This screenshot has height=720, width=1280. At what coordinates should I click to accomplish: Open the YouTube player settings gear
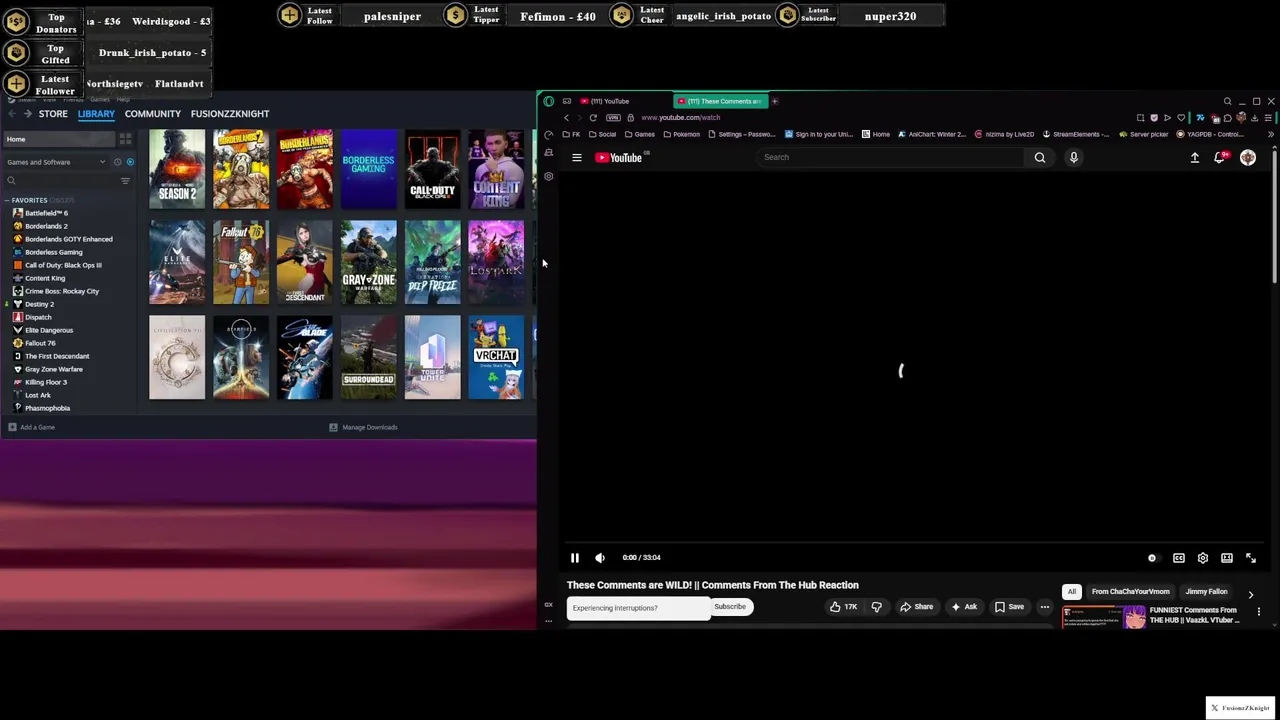pos(1203,558)
